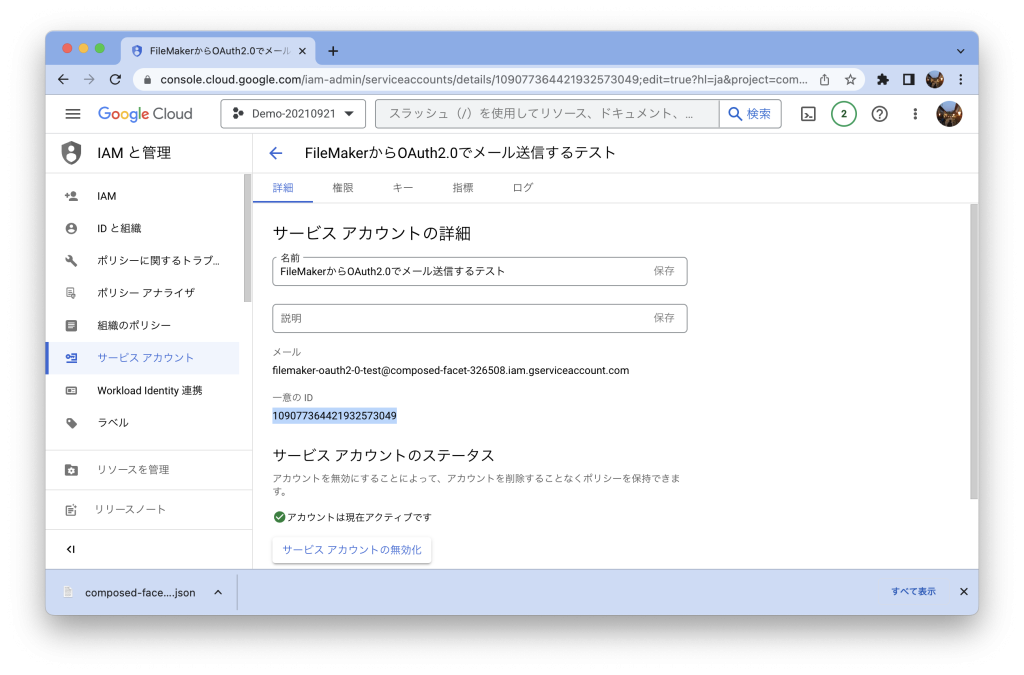Select サービス アカウント in sidebar
The width and height of the screenshot is (1024, 675).
point(142,358)
